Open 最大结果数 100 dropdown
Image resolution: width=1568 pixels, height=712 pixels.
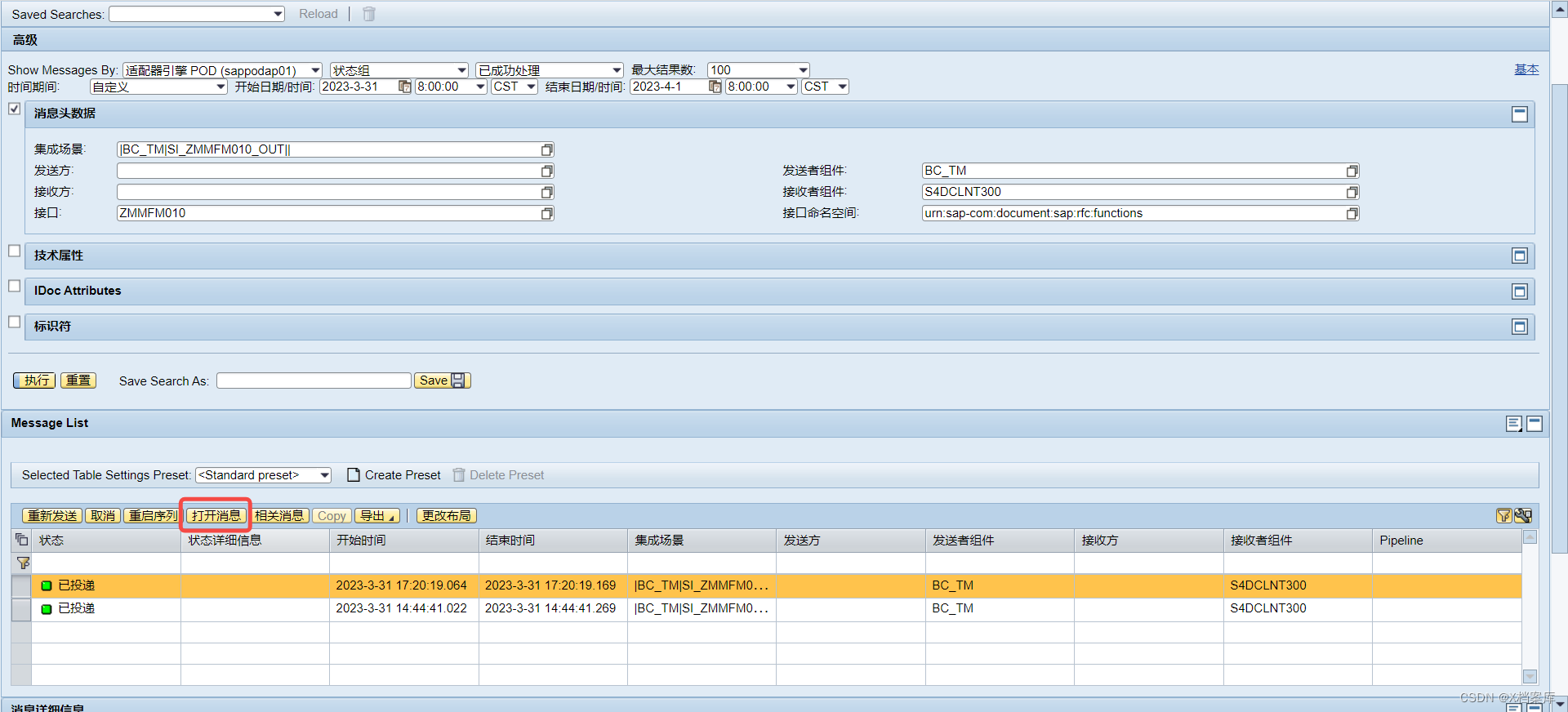(803, 70)
